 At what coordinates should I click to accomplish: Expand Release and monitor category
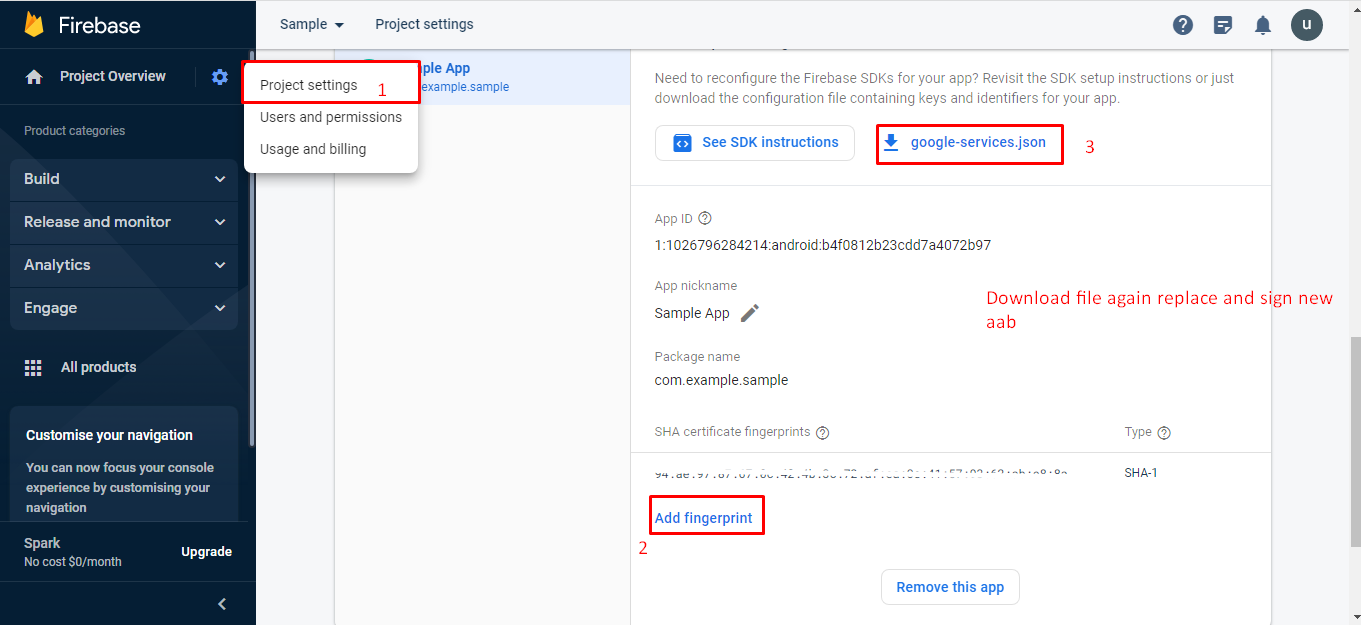pyautogui.click(x=124, y=222)
